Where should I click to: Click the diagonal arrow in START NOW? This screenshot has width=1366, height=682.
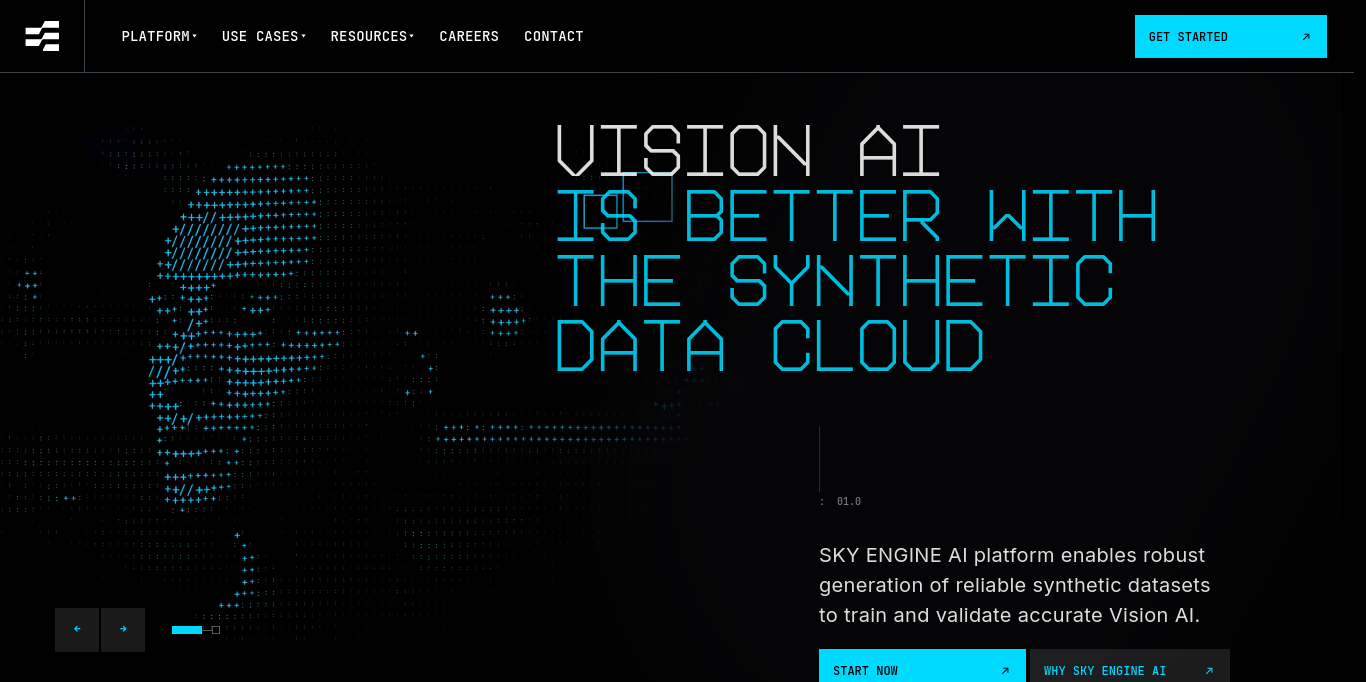[x=1005, y=671]
